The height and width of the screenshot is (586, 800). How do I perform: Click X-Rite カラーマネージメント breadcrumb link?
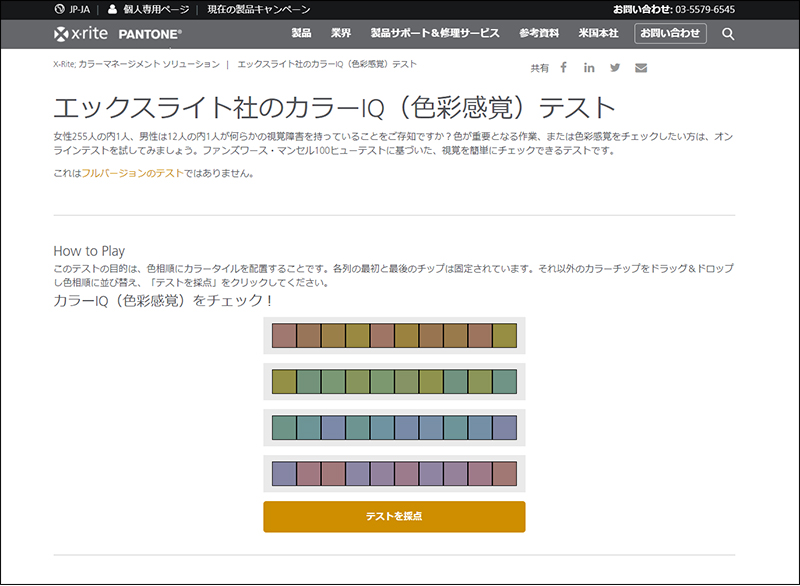click(x=136, y=64)
